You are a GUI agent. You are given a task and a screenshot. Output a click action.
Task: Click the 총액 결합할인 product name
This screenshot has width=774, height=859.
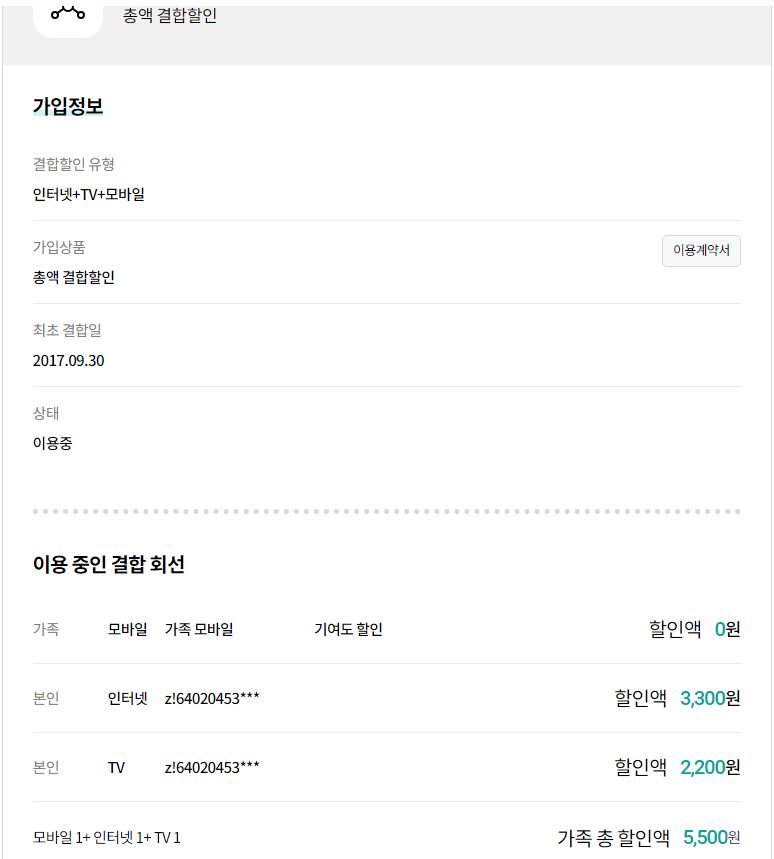(x=73, y=277)
